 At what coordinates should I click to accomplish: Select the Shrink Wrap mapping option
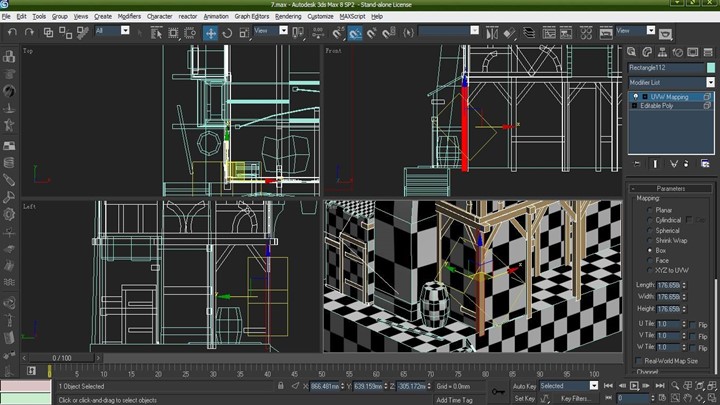(649, 240)
